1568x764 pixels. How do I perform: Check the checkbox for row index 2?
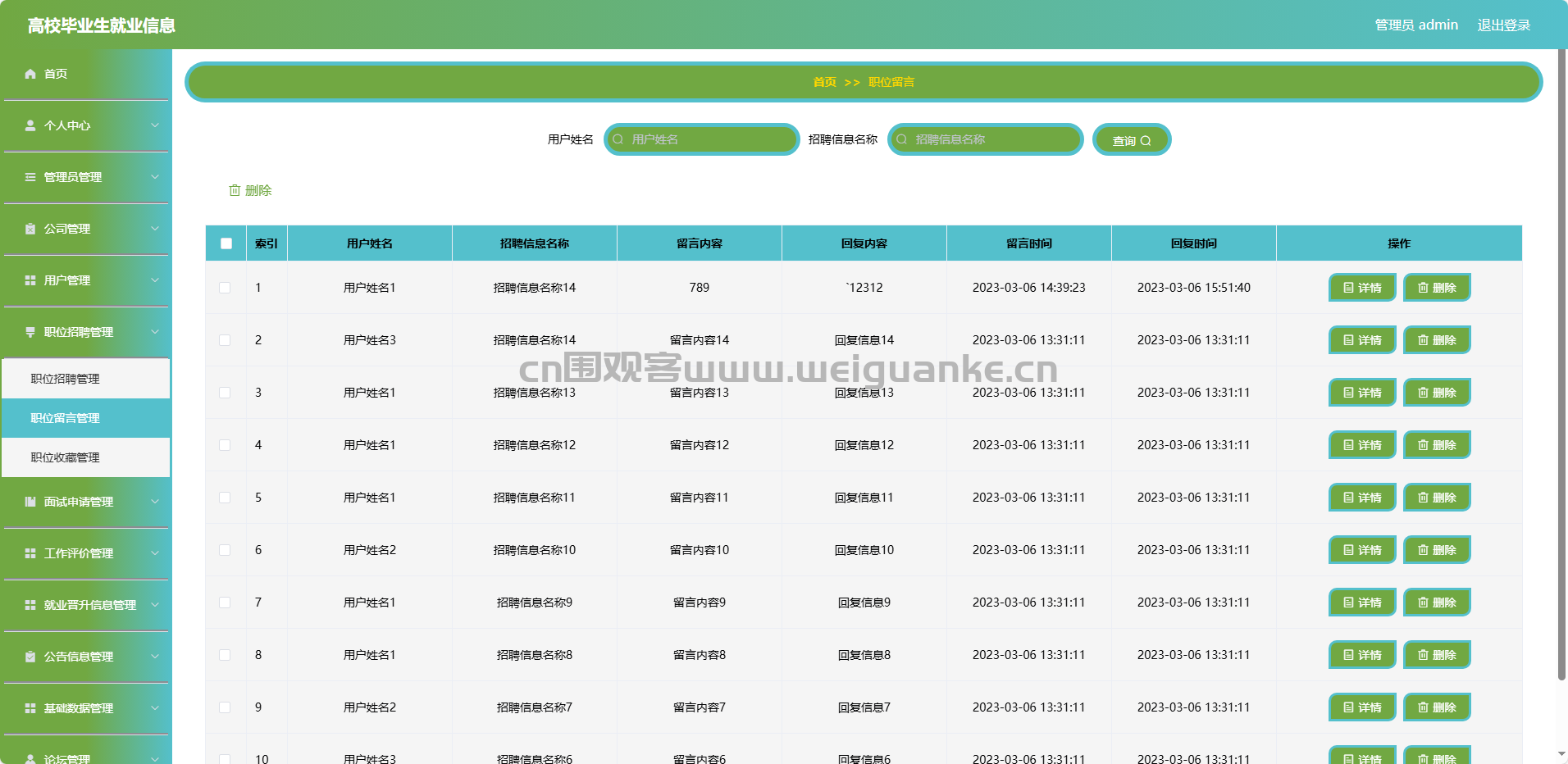pyautogui.click(x=225, y=340)
